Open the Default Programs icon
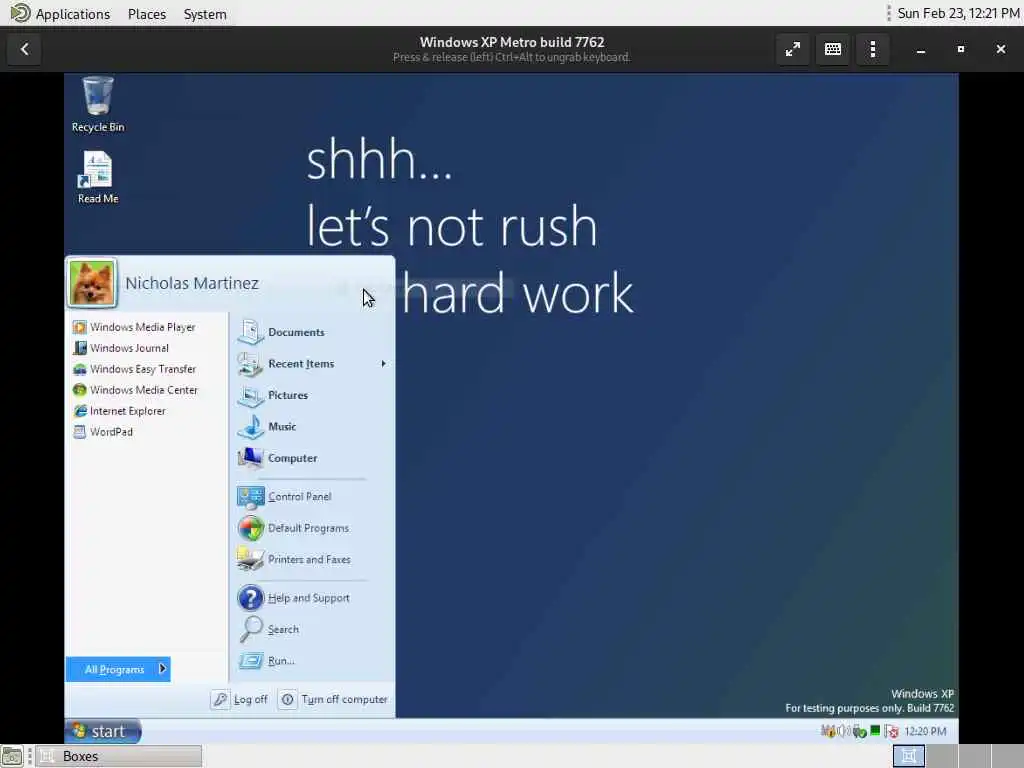This screenshot has height=768, width=1024. 250,528
